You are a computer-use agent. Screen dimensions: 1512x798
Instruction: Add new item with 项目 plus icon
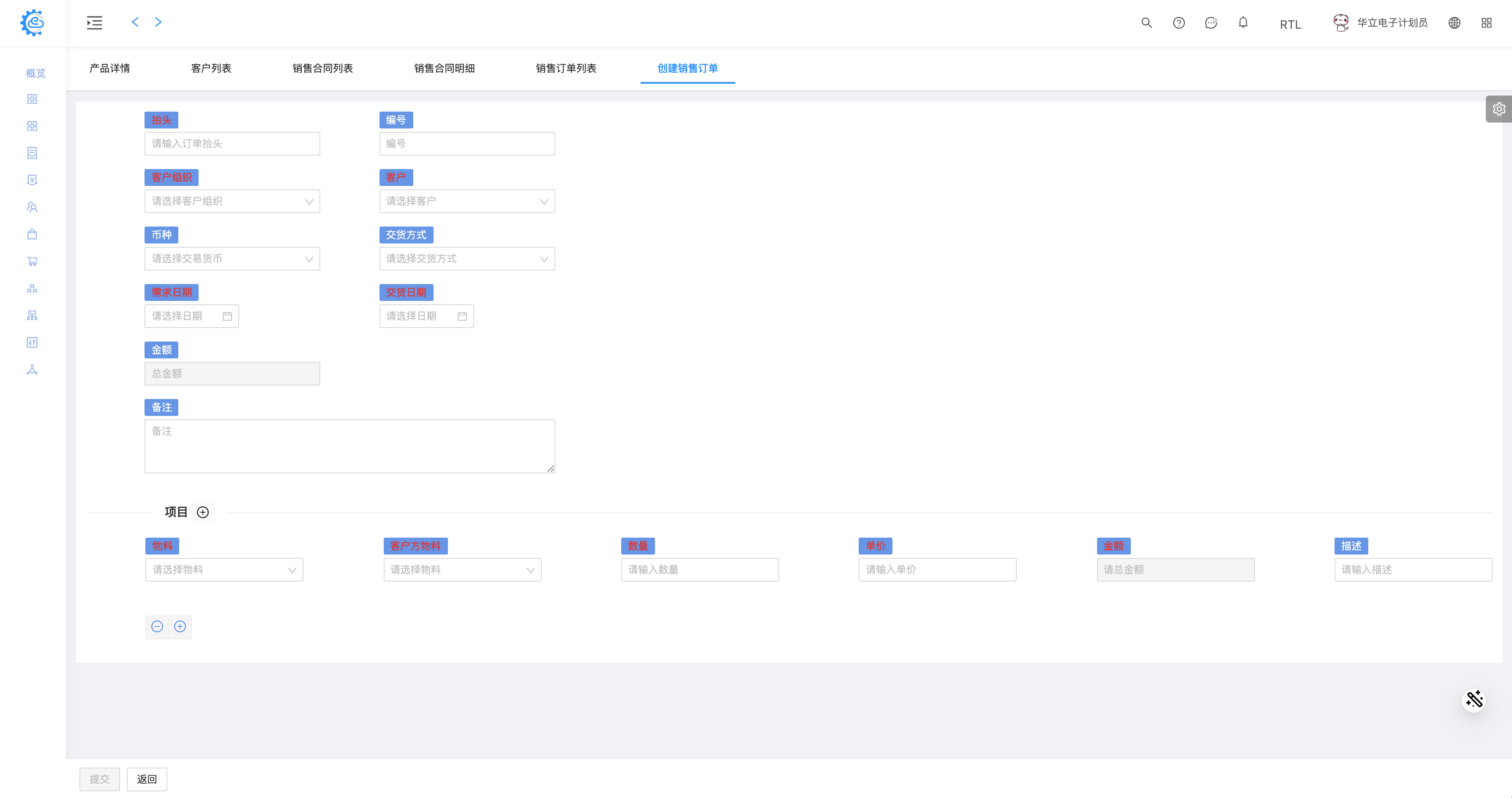[x=202, y=513]
